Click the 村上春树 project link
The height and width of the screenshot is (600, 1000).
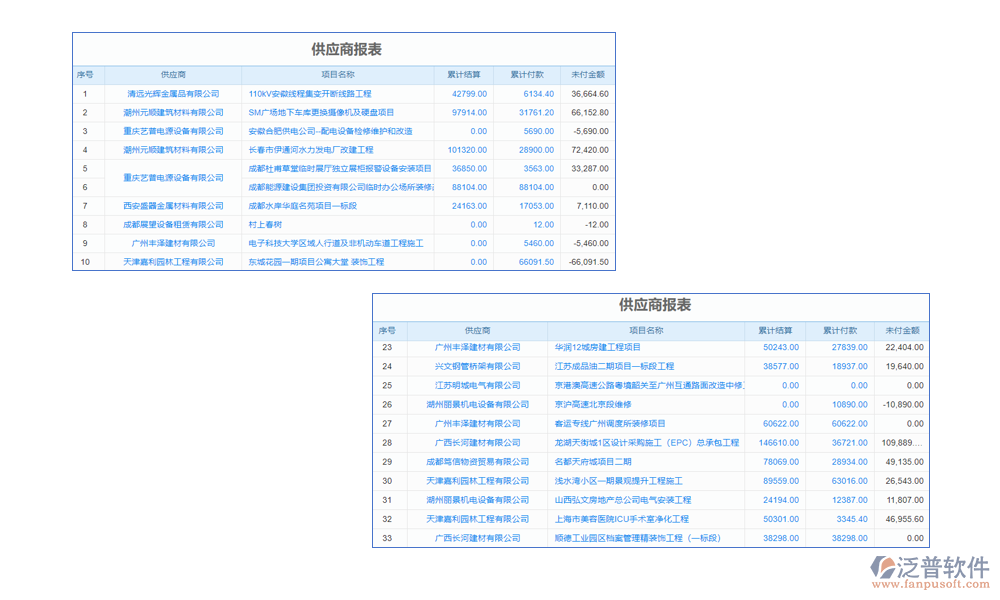tap(265, 224)
